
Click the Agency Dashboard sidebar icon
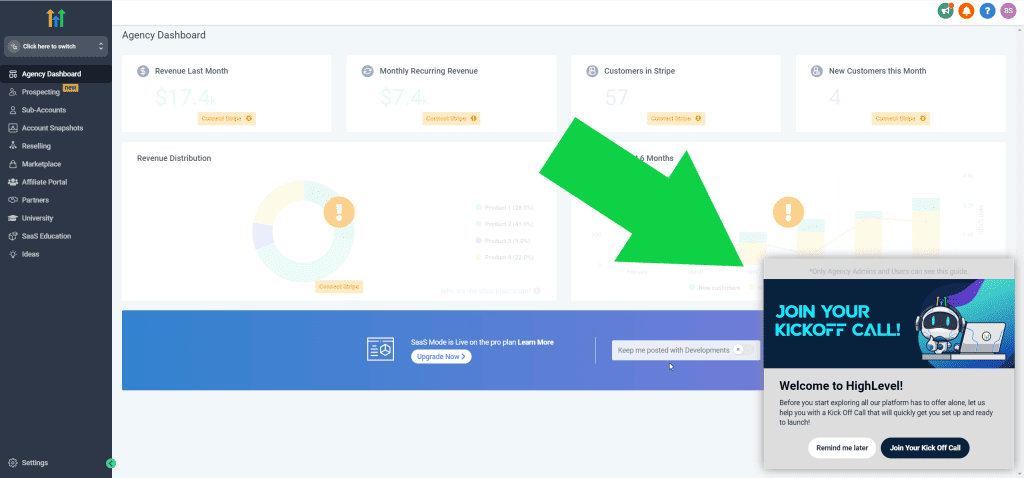pos(12,74)
